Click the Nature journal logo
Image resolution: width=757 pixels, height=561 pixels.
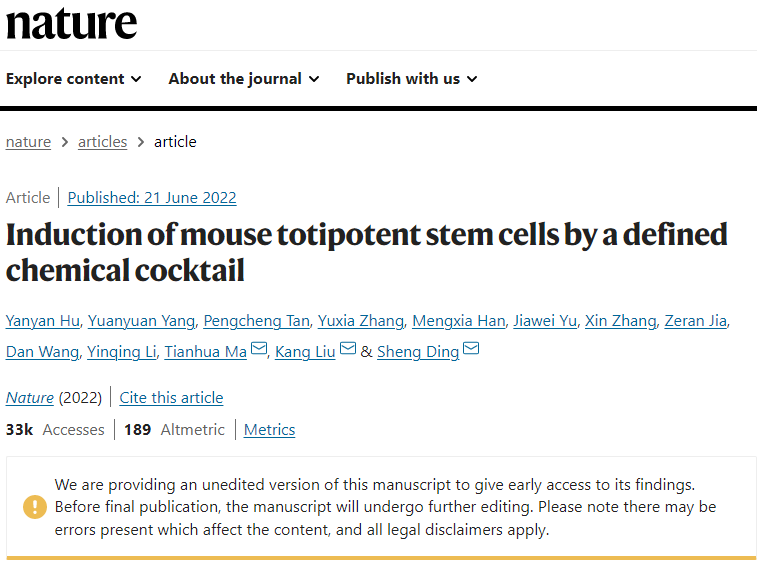[x=72, y=22]
